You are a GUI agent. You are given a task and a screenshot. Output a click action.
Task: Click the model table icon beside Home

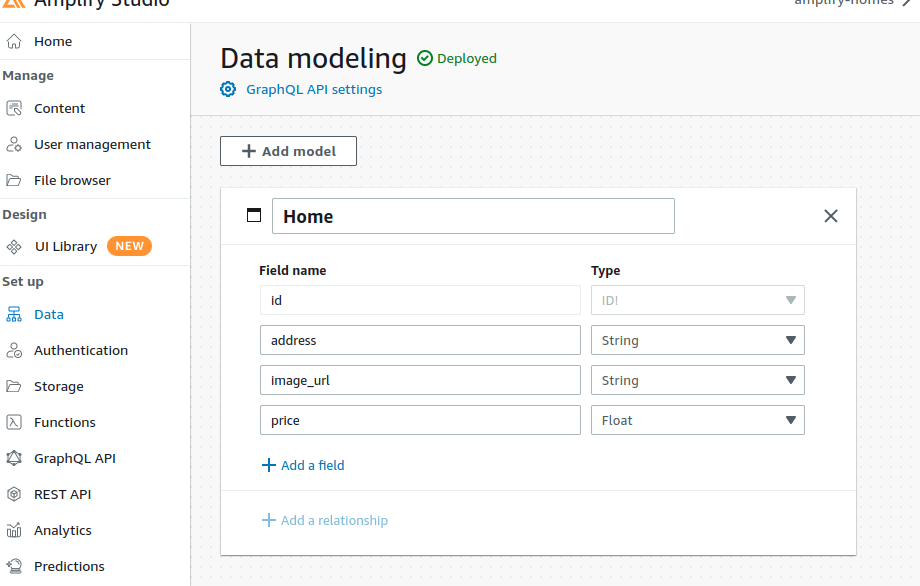tap(254, 215)
